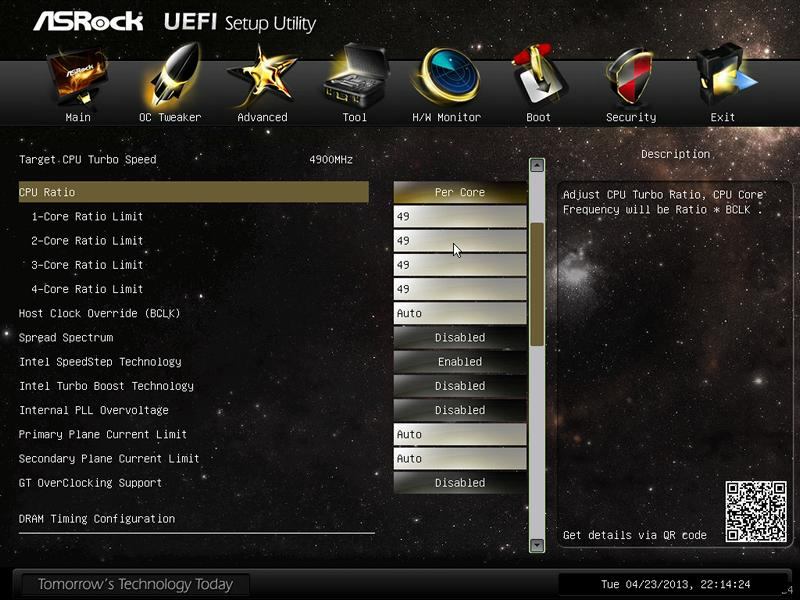Viewport: 800px width, 600px height.
Task: Open the Main monitor icon
Action: (x=78, y=77)
